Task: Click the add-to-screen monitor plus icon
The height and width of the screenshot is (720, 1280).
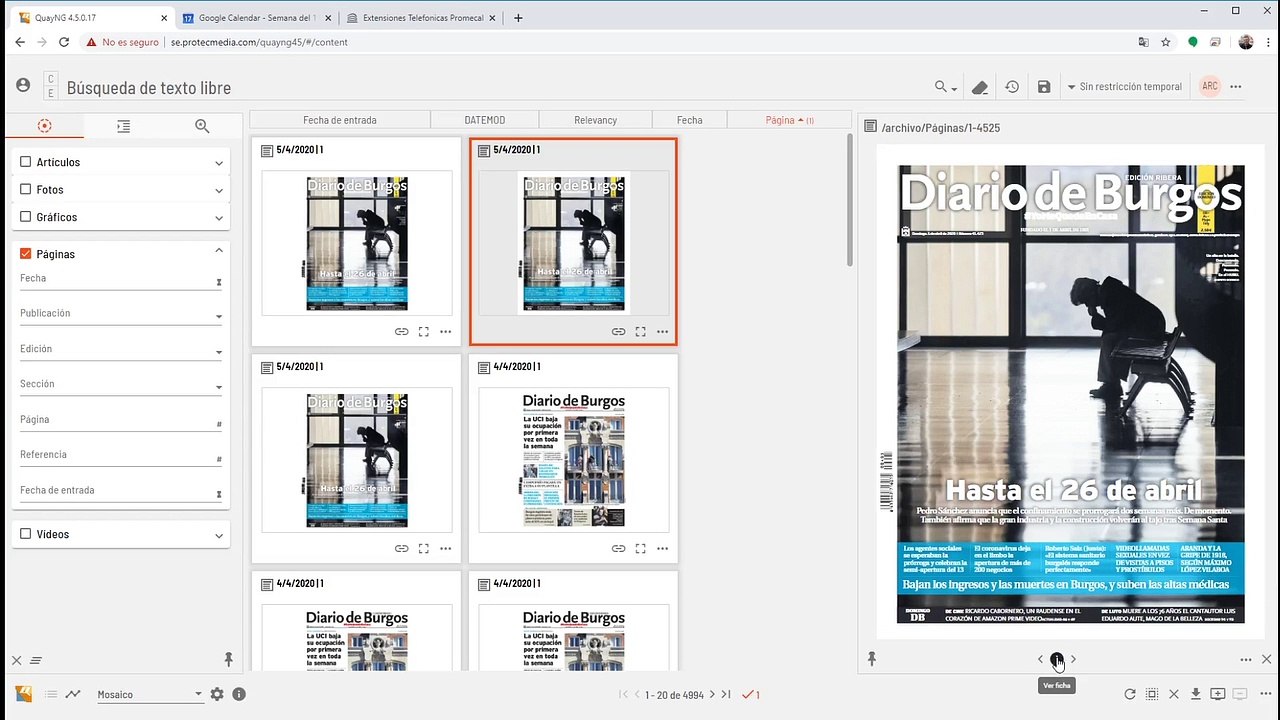Action: pos(1218,694)
